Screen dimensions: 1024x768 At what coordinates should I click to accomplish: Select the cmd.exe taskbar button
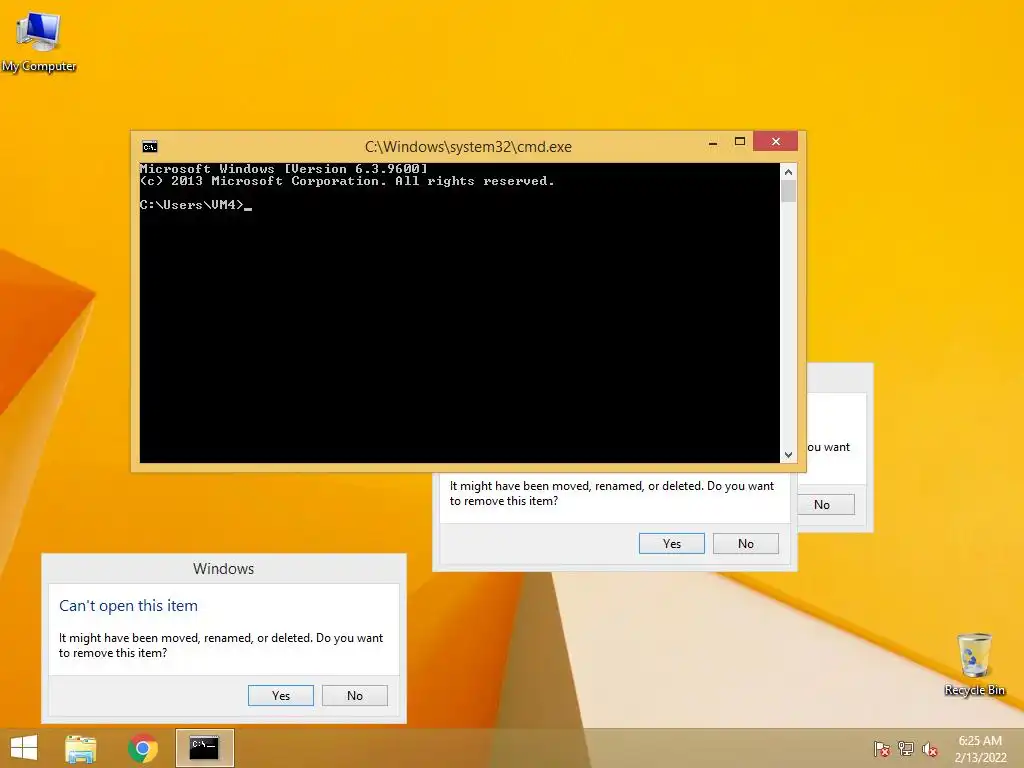point(204,748)
